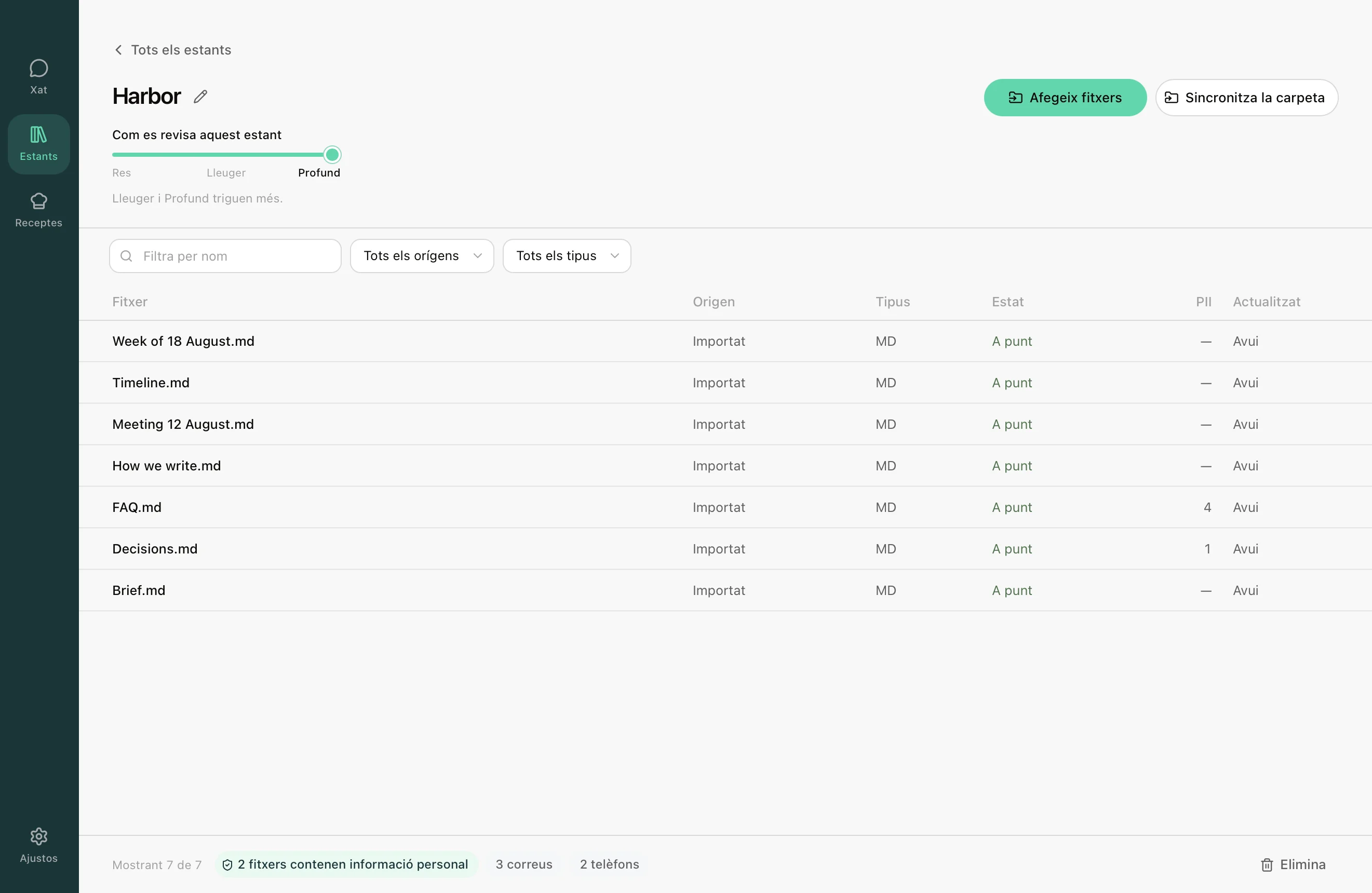Expand the Tots els orígens dropdown
Image resolution: width=1372 pixels, height=893 pixels.
pyautogui.click(x=422, y=256)
